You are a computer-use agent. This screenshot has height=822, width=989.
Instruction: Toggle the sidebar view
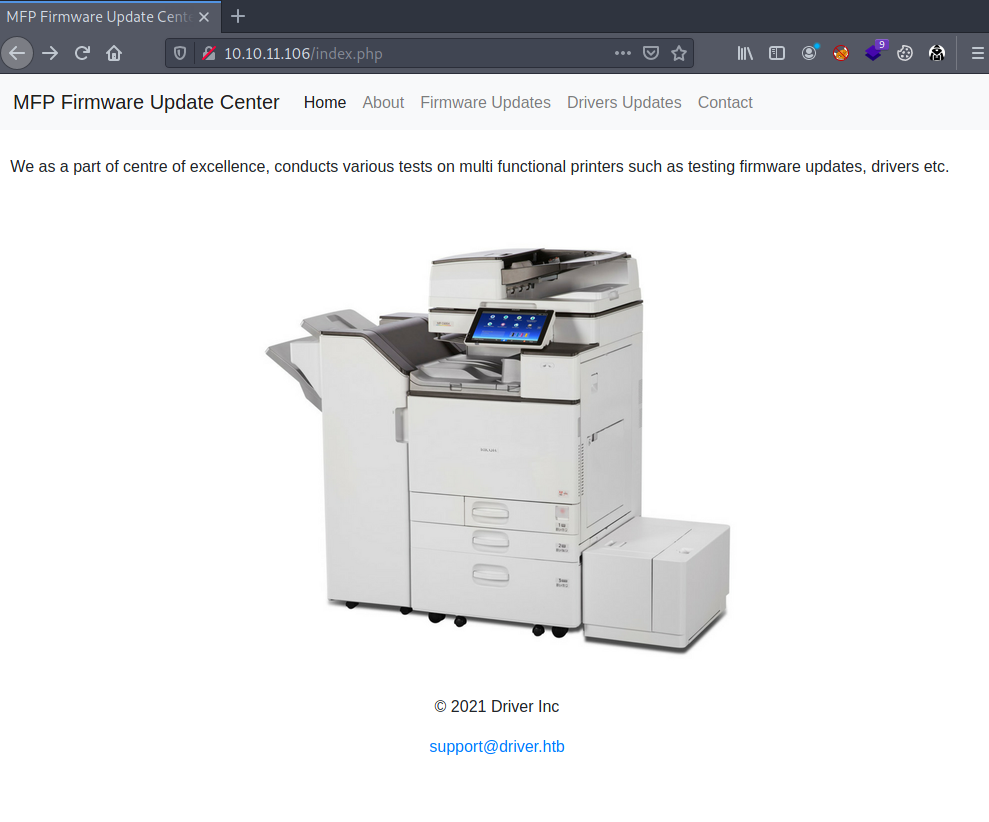(x=777, y=54)
